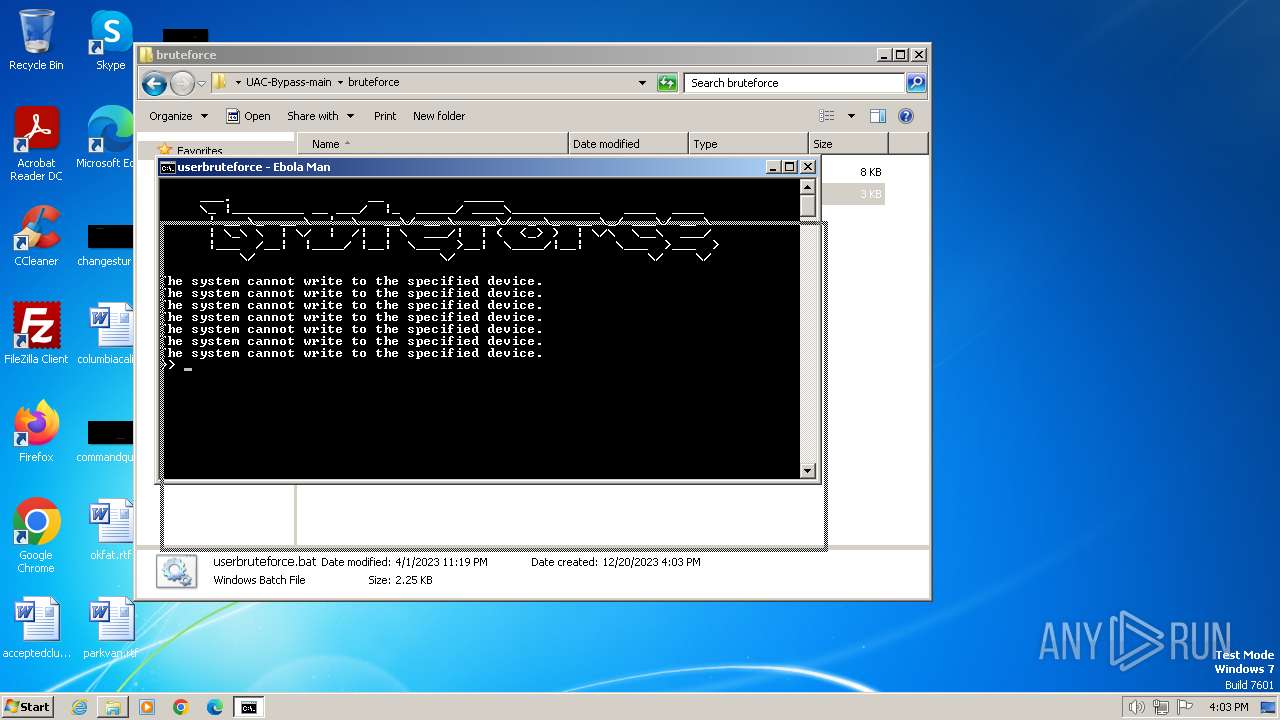Click userbruteforce.bat name in details pane
This screenshot has height=720, width=1280.
pyautogui.click(x=265, y=562)
